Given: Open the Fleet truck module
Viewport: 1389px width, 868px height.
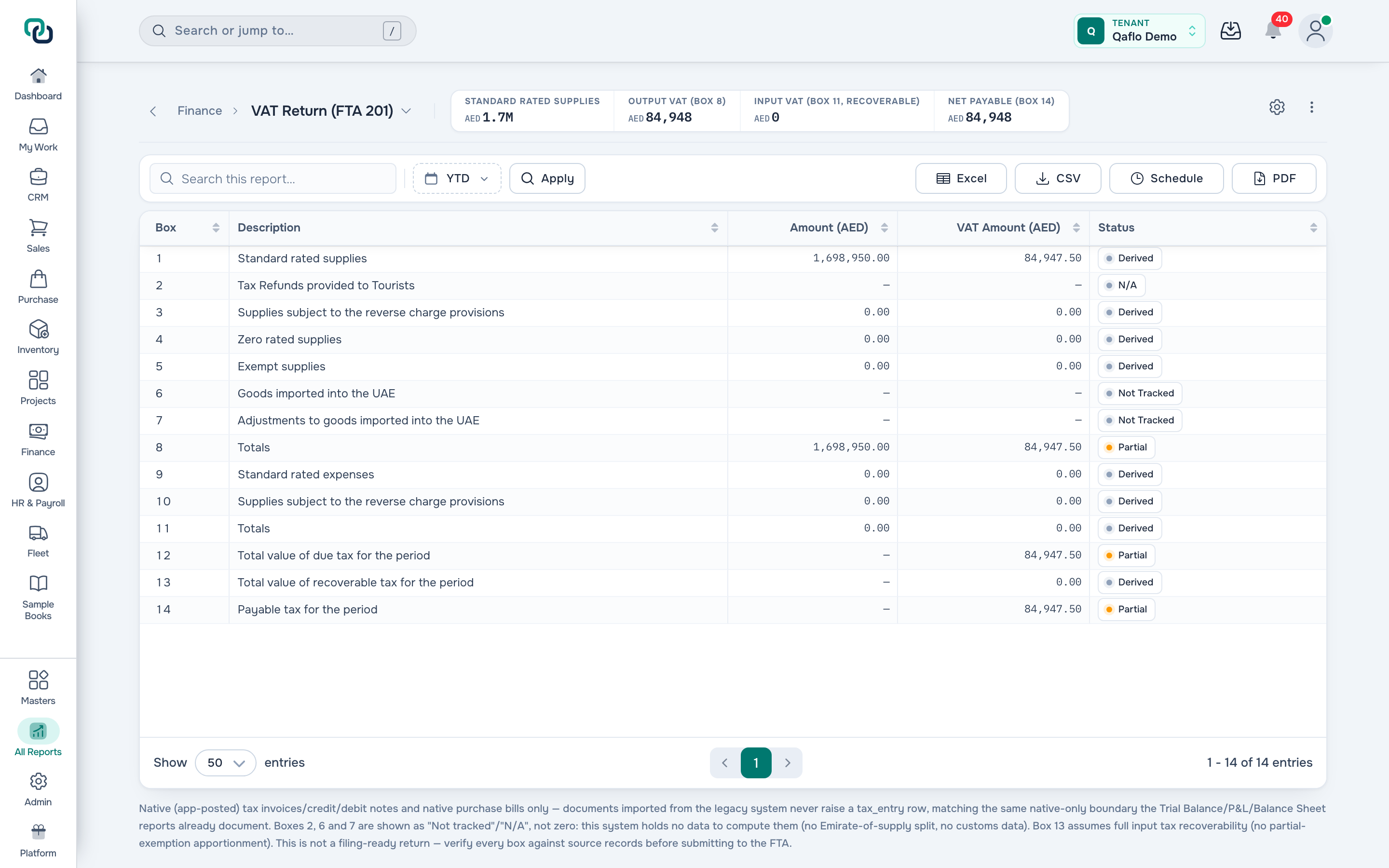Looking at the screenshot, I should coord(38,541).
